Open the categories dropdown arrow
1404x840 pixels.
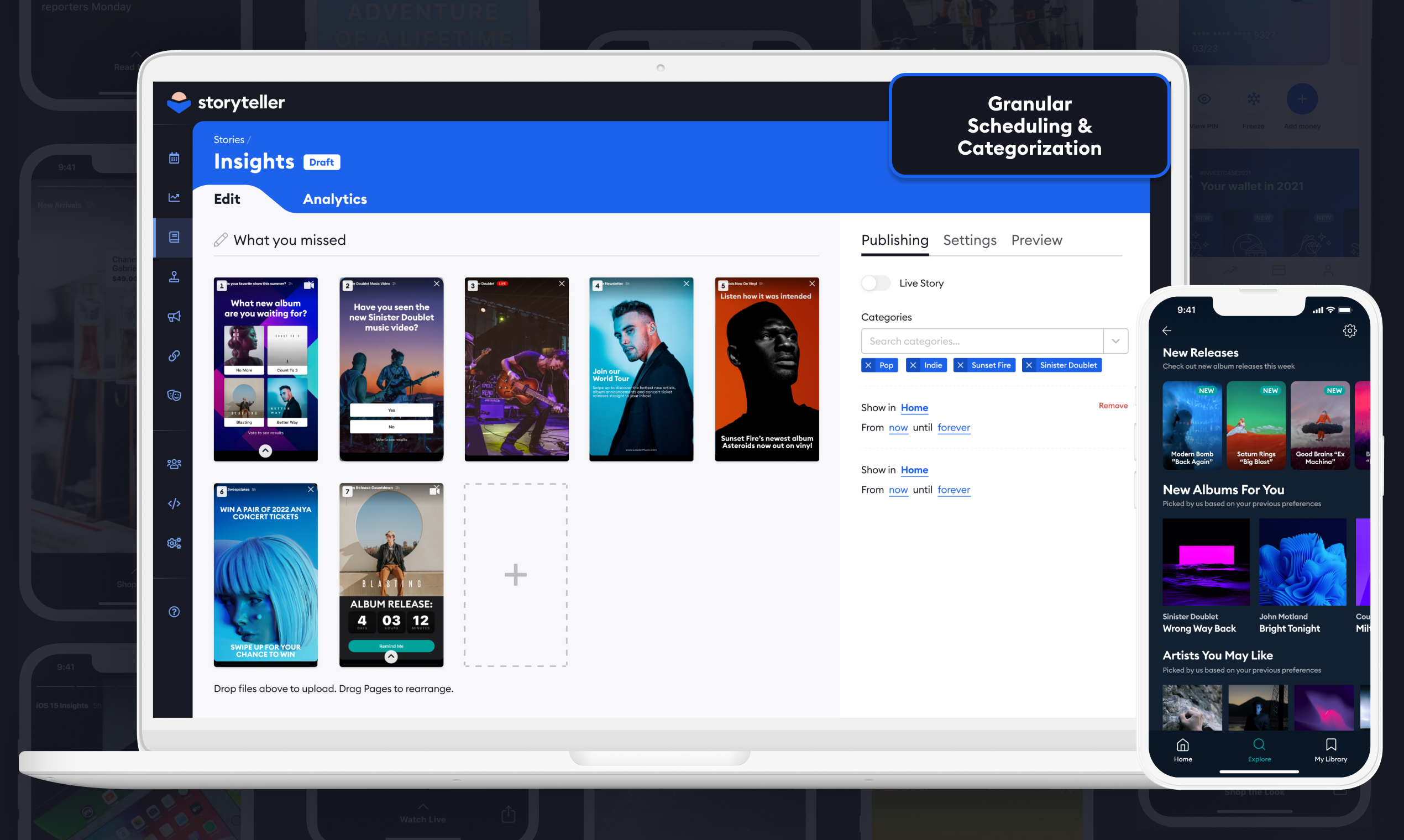click(x=1116, y=341)
